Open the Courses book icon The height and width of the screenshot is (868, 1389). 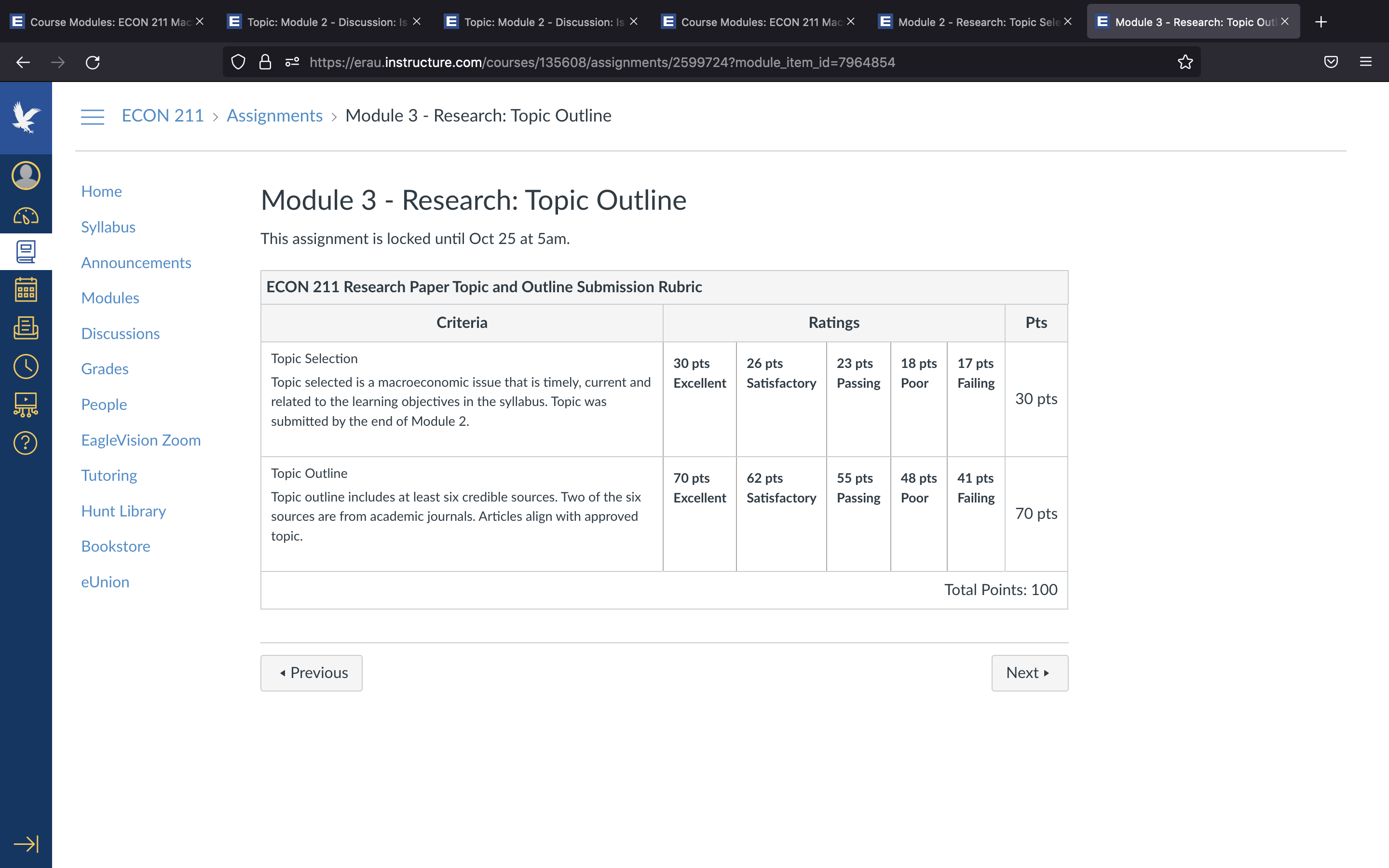click(x=26, y=251)
